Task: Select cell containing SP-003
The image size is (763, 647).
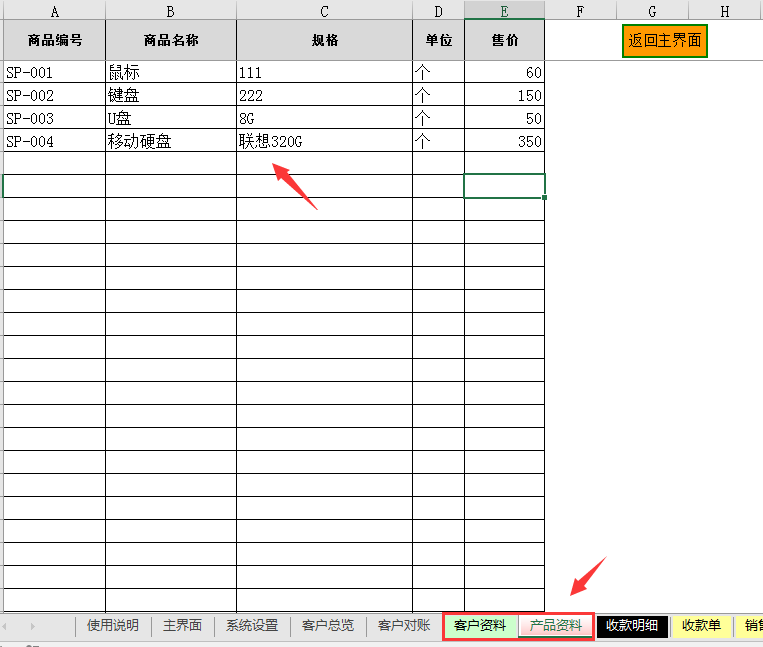Action: tap(54, 118)
